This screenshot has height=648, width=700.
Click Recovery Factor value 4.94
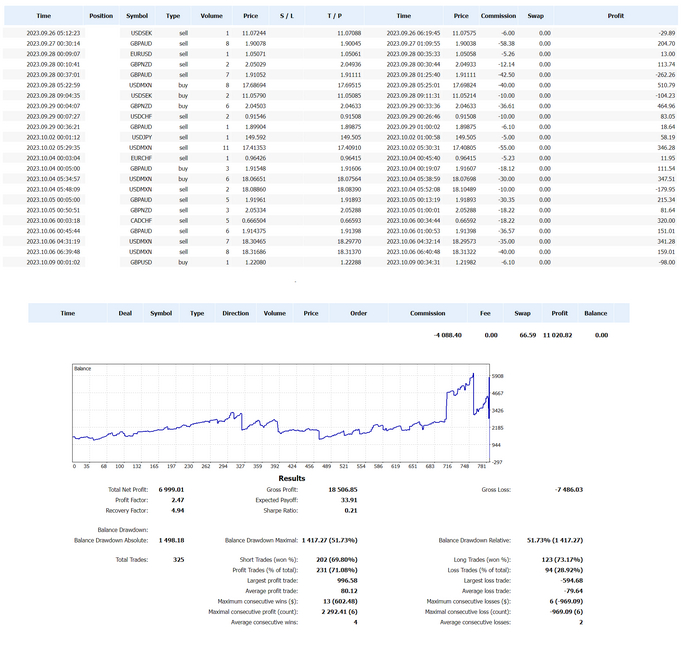click(178, 511)
